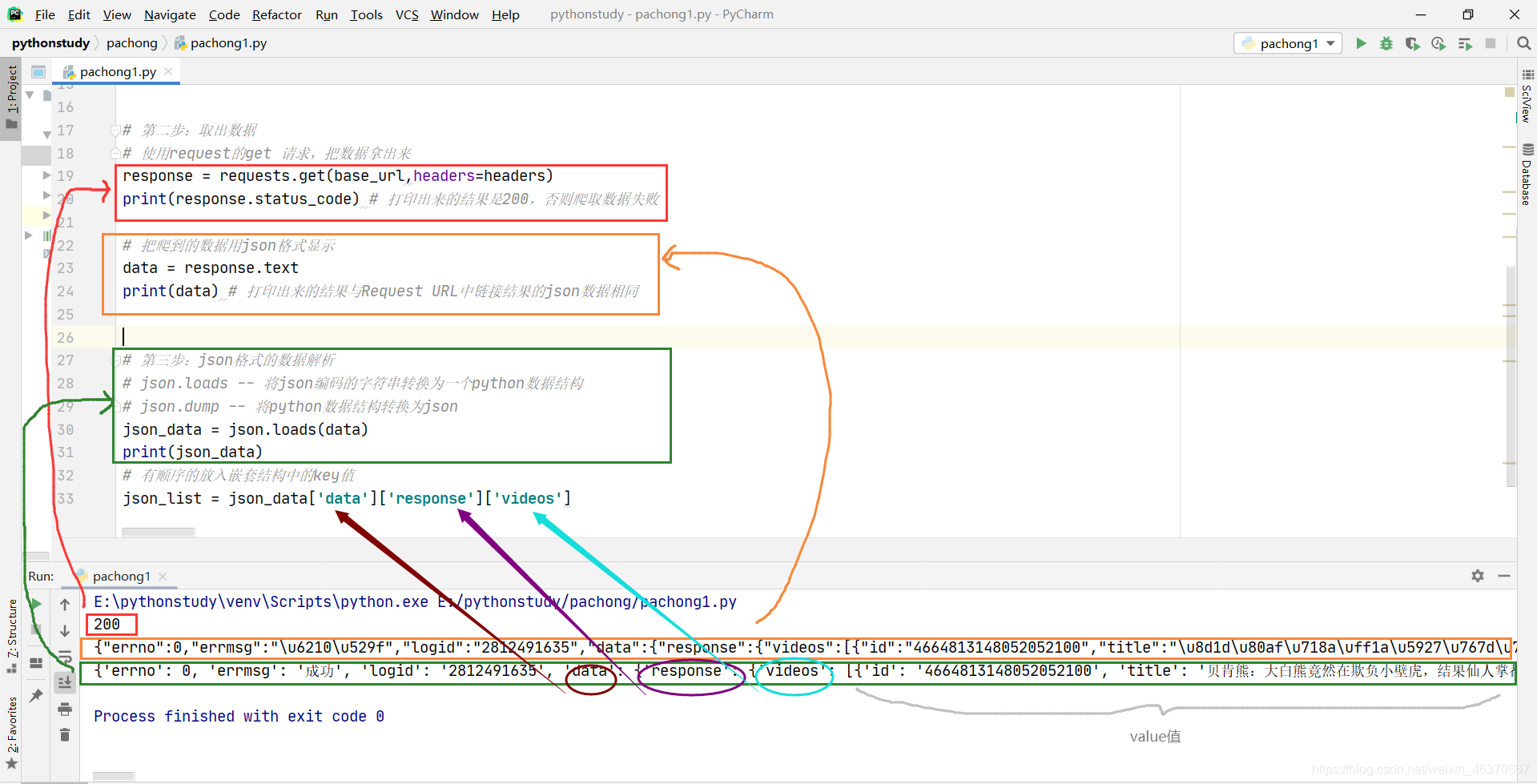
Task: Click the Up arrow in the Run panel
Action: [65, 604]
